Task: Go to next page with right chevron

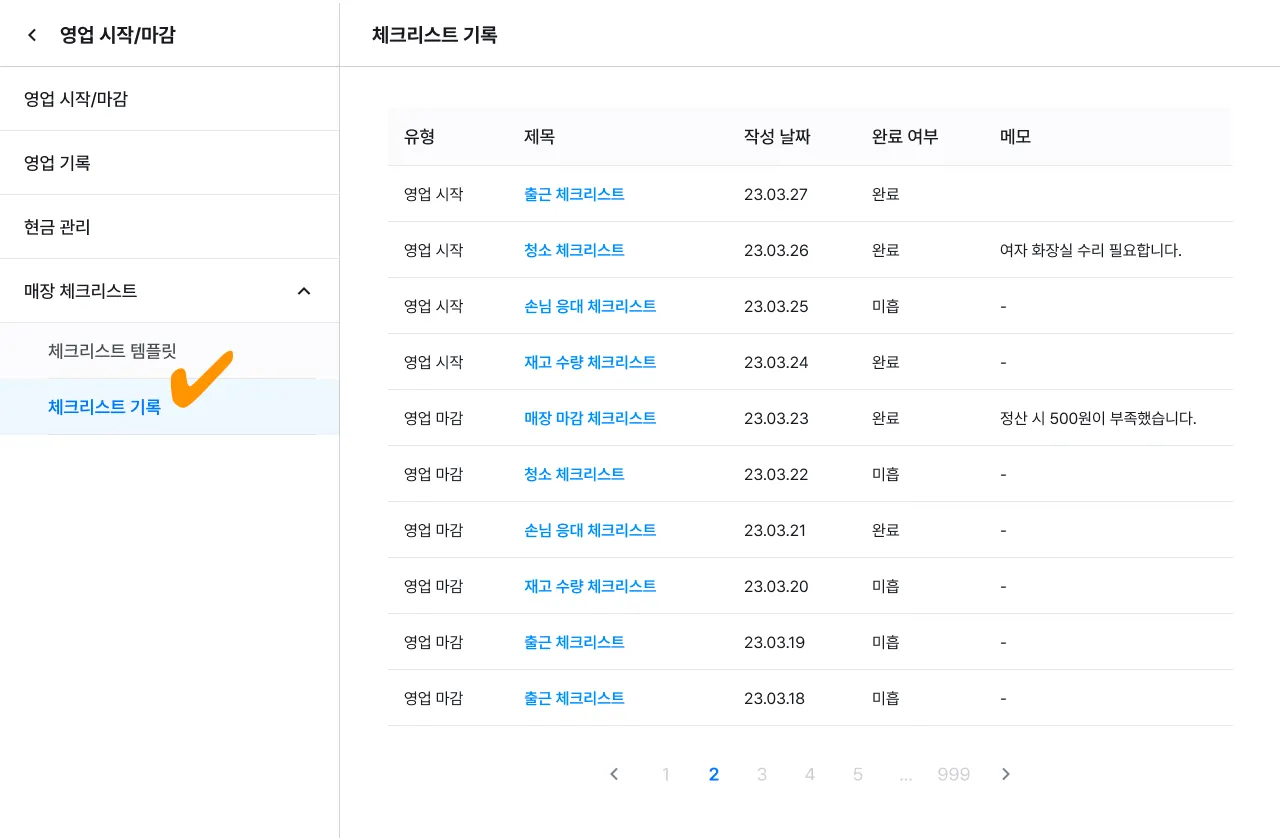Action: (x=1006, y=774)
